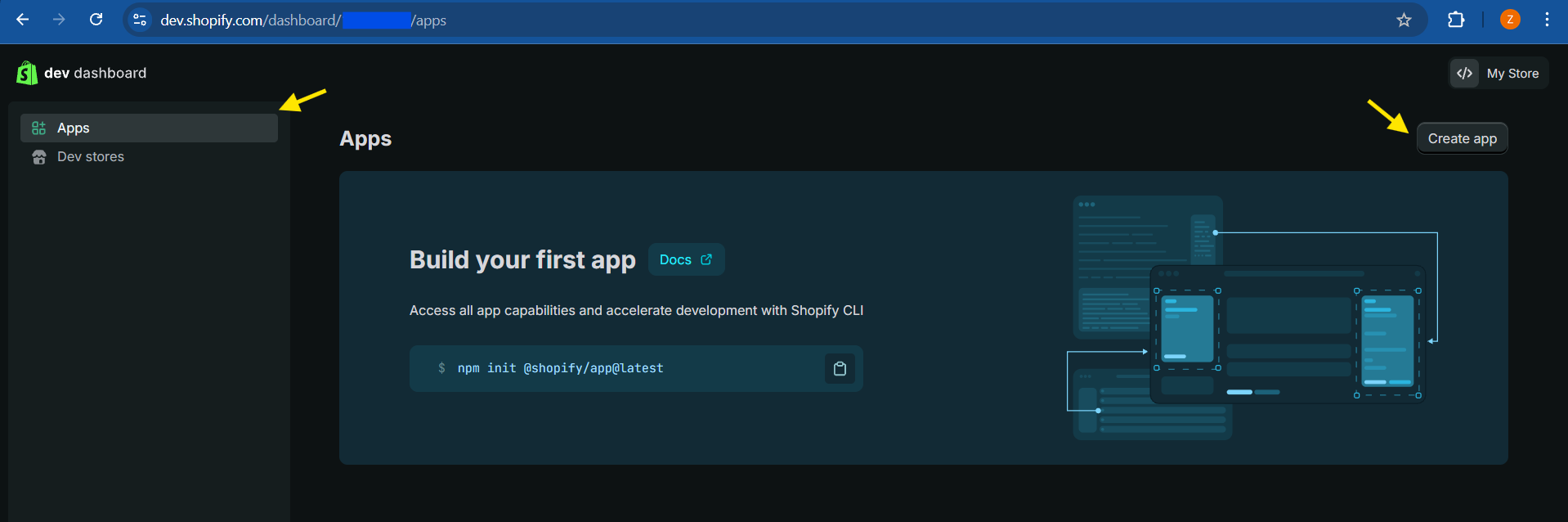This screenshot has height=522, width=1568.
Task: Open the site information icon in address bar
Action: [x=140, y=20]
